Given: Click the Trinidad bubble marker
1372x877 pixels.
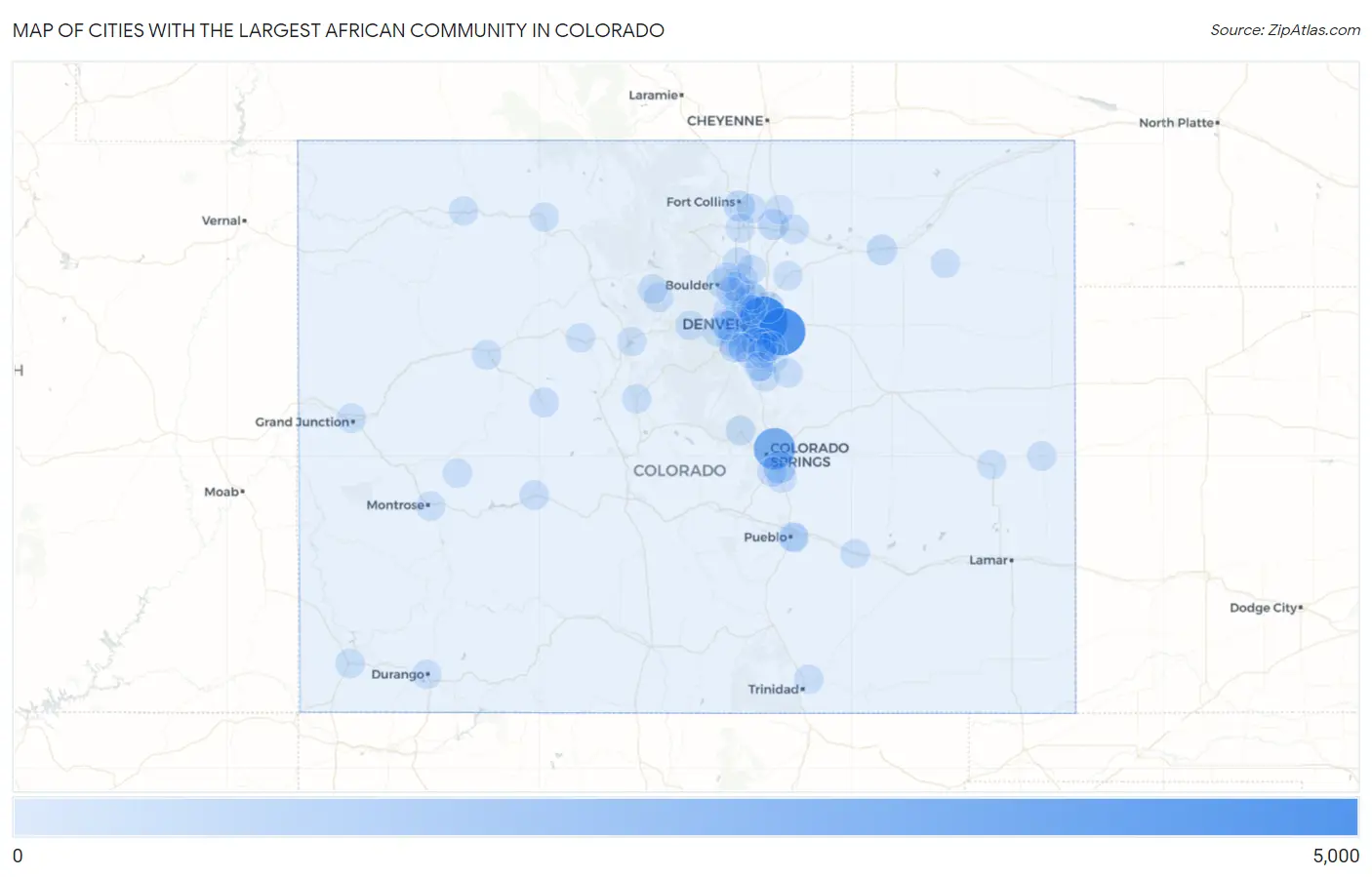Looking at the screenshot, I should coord(808,679).
